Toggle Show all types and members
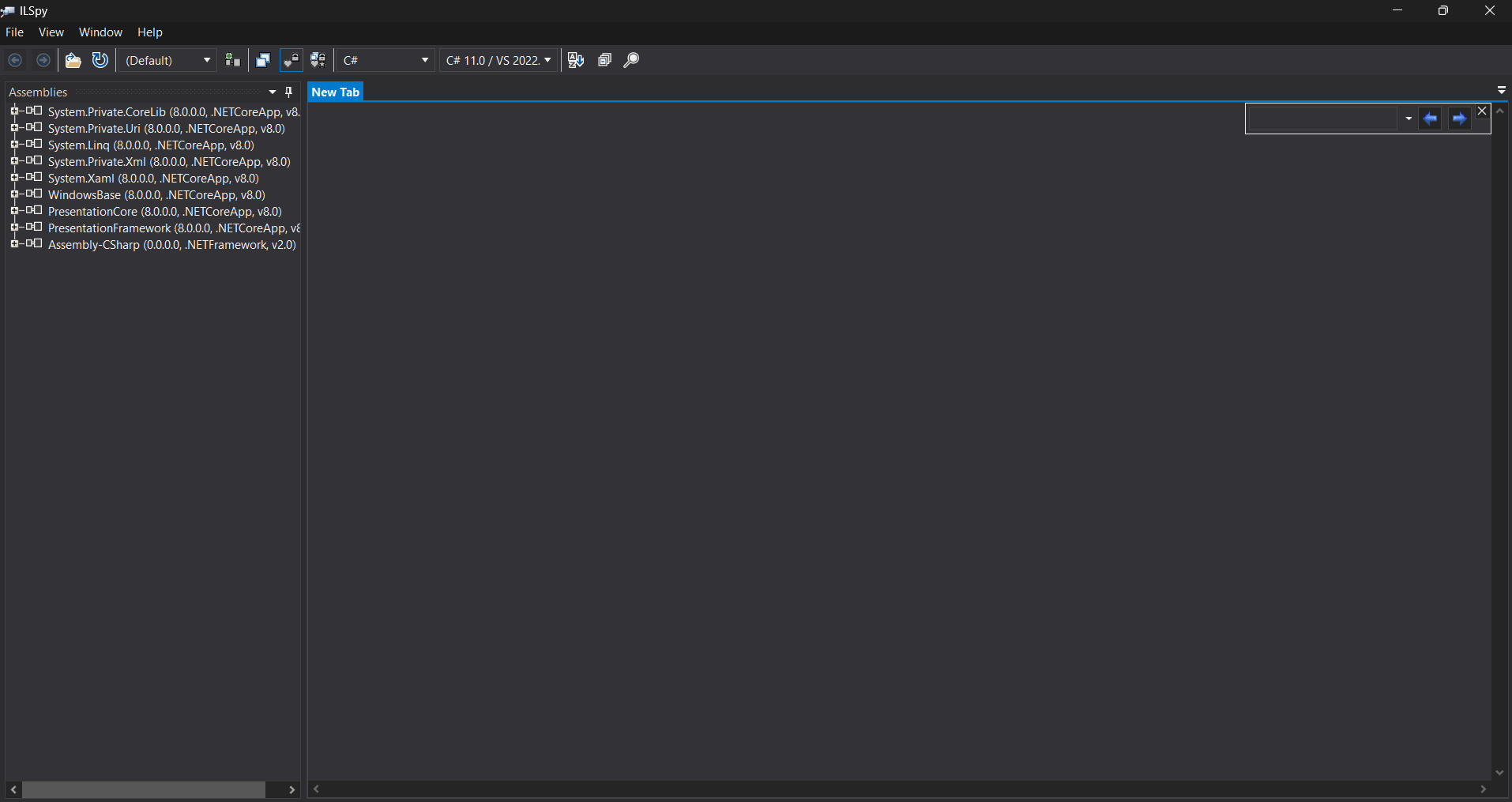 pyautogui.click(x=318, y=60)
